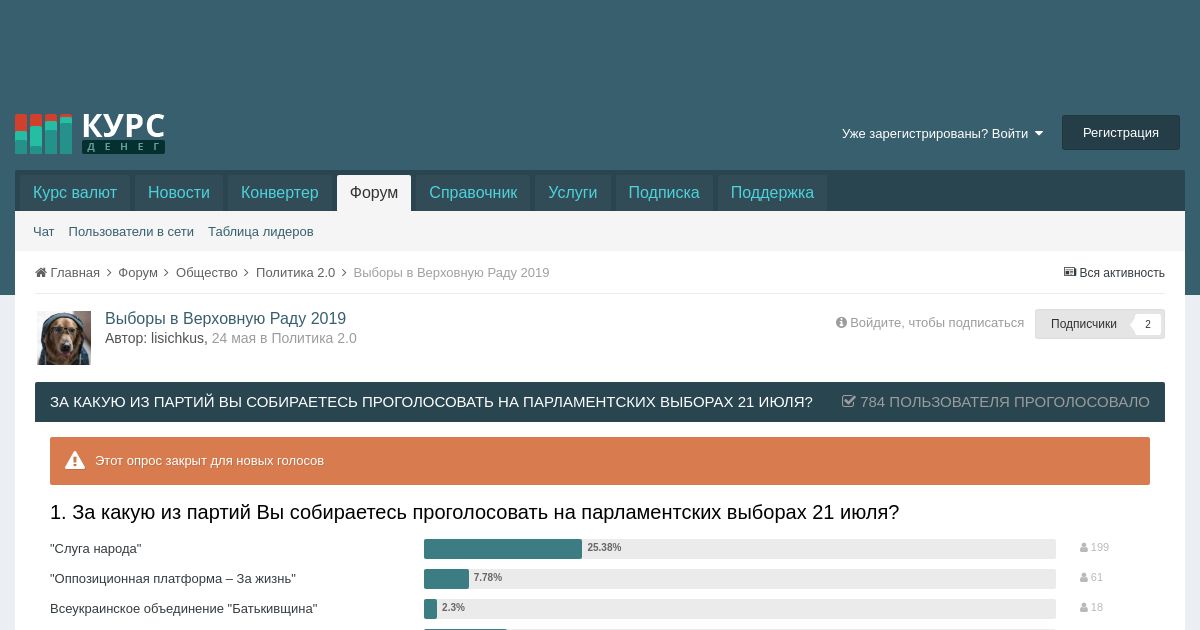1200x630 pixels.
Task: Open Таблица лидеров link
Action: 261,231
